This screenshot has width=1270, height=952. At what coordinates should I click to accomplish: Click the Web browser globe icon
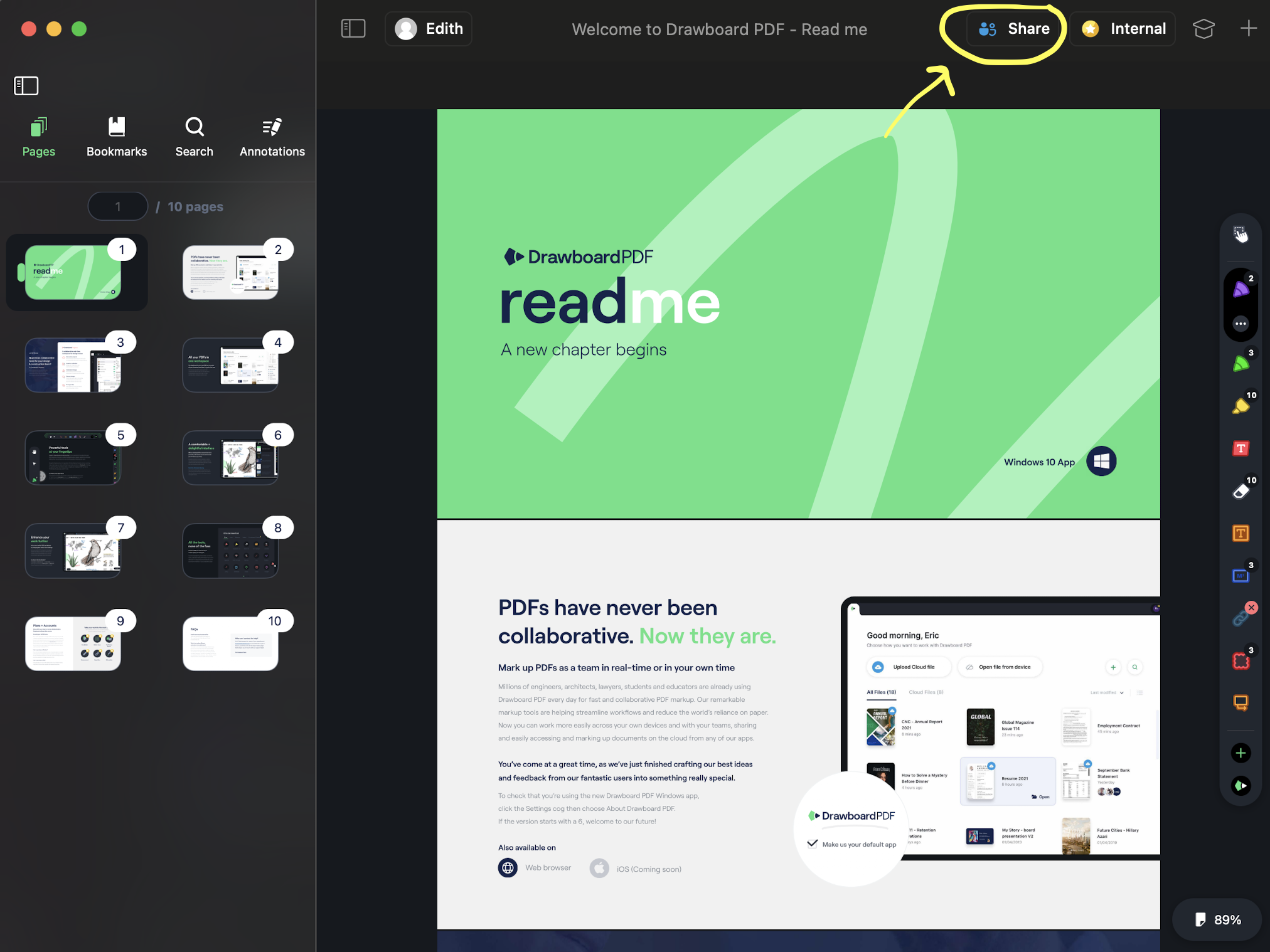click(x=508, y=868)
